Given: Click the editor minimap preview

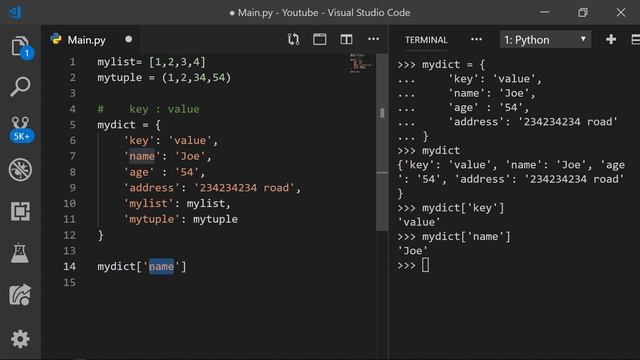Looking at the screenshot, I should tap(360, 63).
